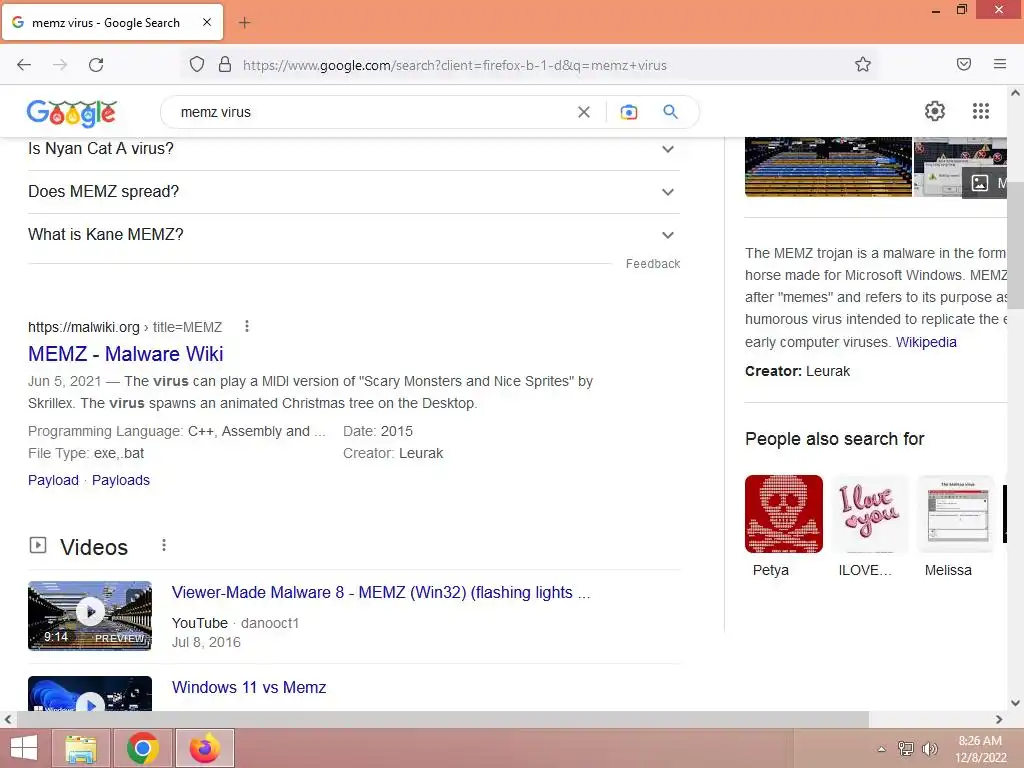Viewport: 1024px width, 768px height.
Task: Click the browser forward arrow
Action: point(60,65)
